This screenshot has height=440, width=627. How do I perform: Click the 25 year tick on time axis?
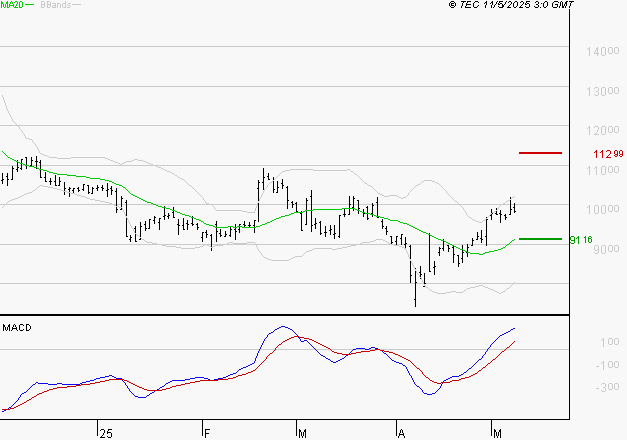coord(106,434)
